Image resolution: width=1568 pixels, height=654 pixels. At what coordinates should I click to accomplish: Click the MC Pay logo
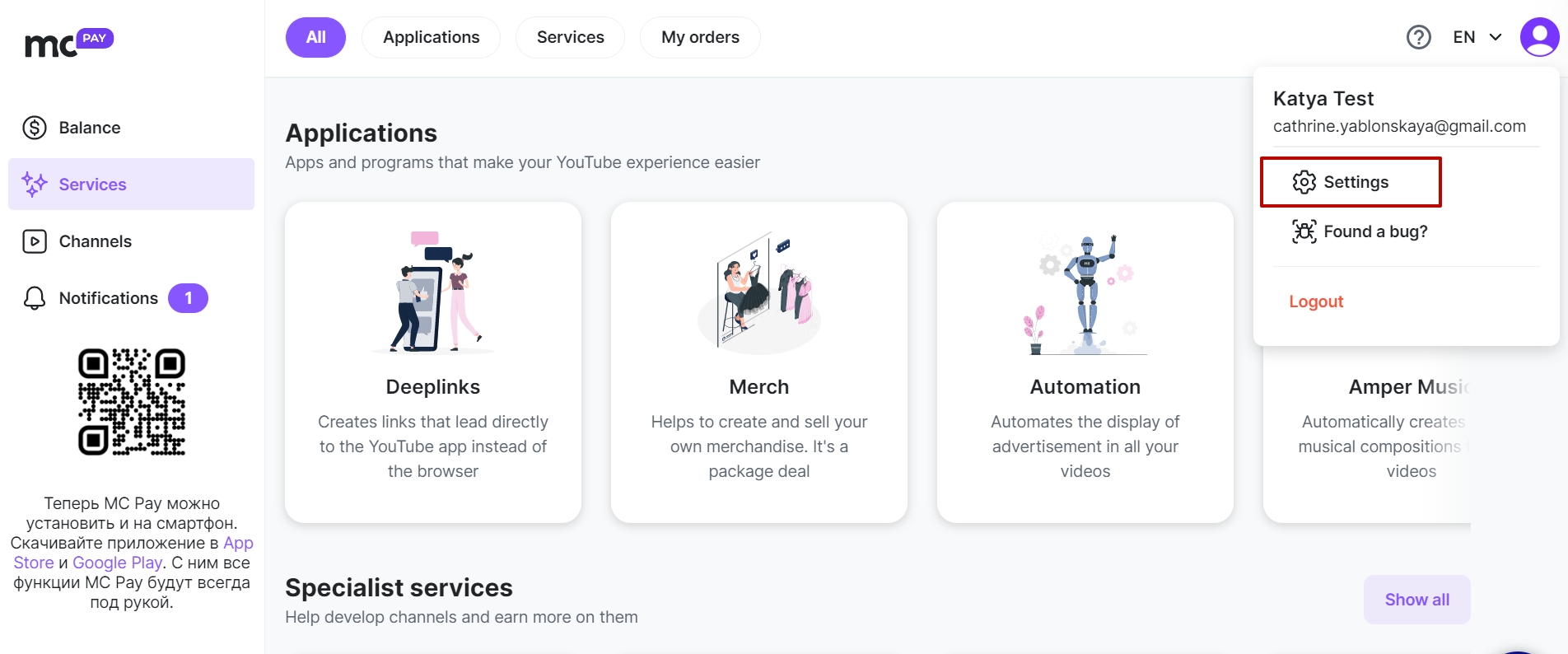(x=69, y=43)
